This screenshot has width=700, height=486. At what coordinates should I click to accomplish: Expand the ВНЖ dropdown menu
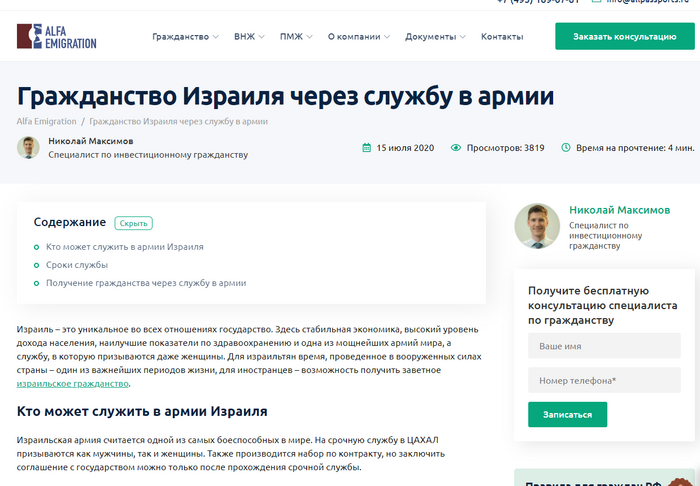pos(249,37)
